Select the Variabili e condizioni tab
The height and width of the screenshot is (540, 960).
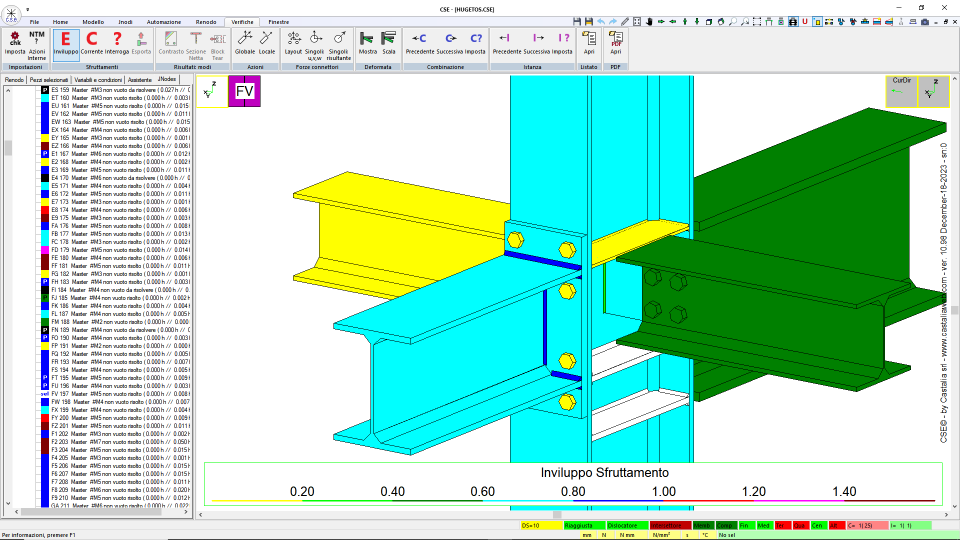point(98,80)
